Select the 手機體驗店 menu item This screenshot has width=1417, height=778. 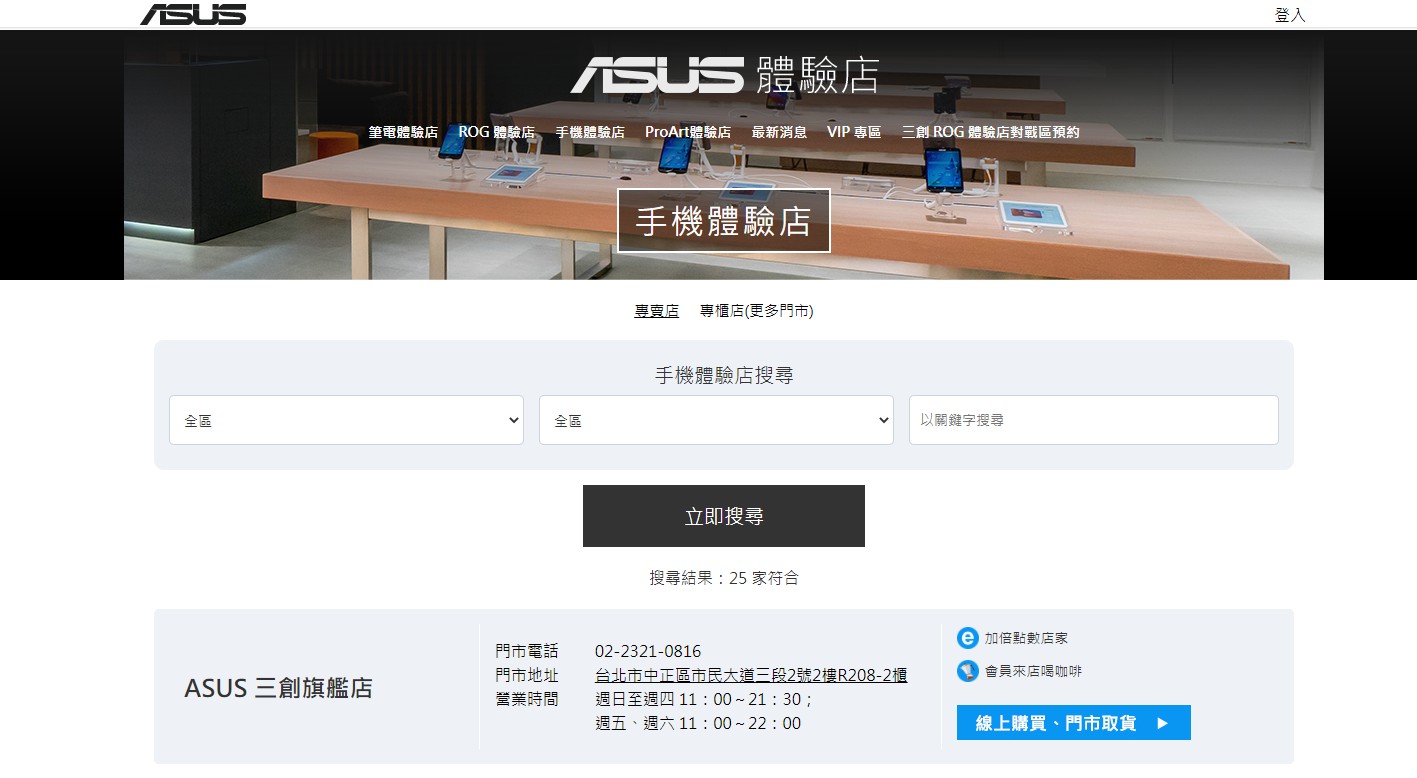(x=590, y=132)
